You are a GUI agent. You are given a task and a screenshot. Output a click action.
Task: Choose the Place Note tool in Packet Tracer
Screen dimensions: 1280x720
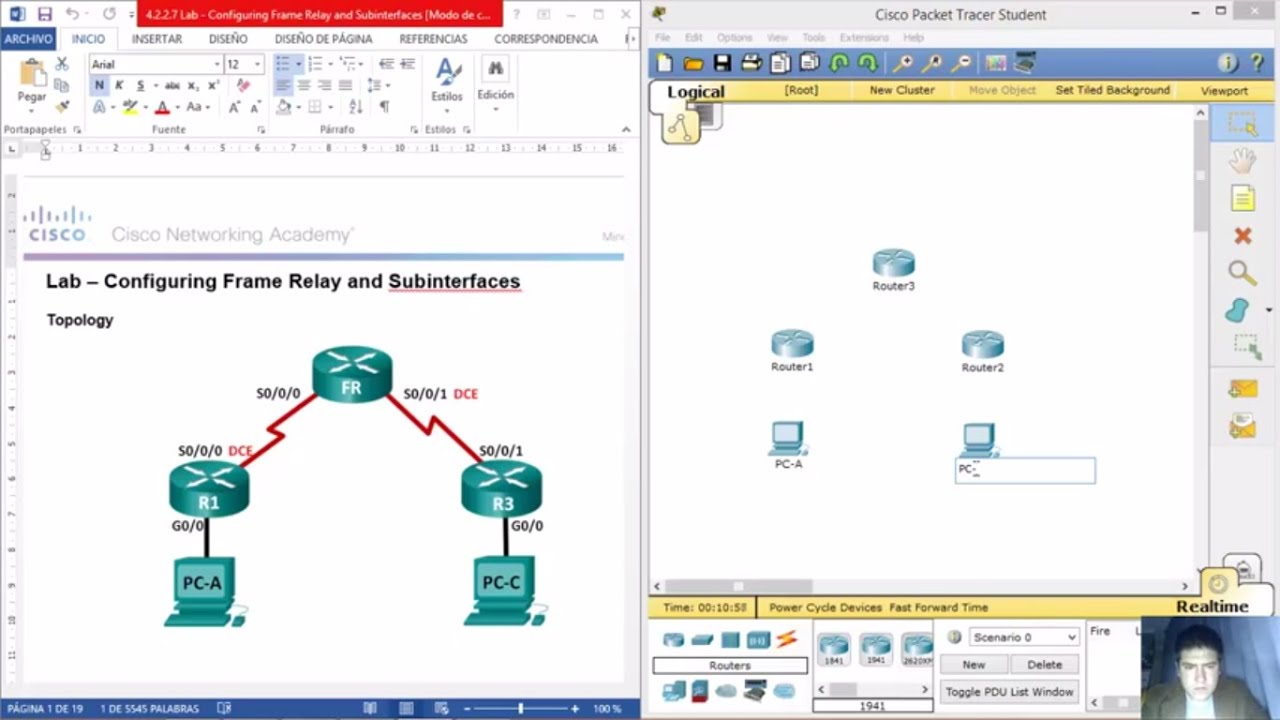point(1243,198)
